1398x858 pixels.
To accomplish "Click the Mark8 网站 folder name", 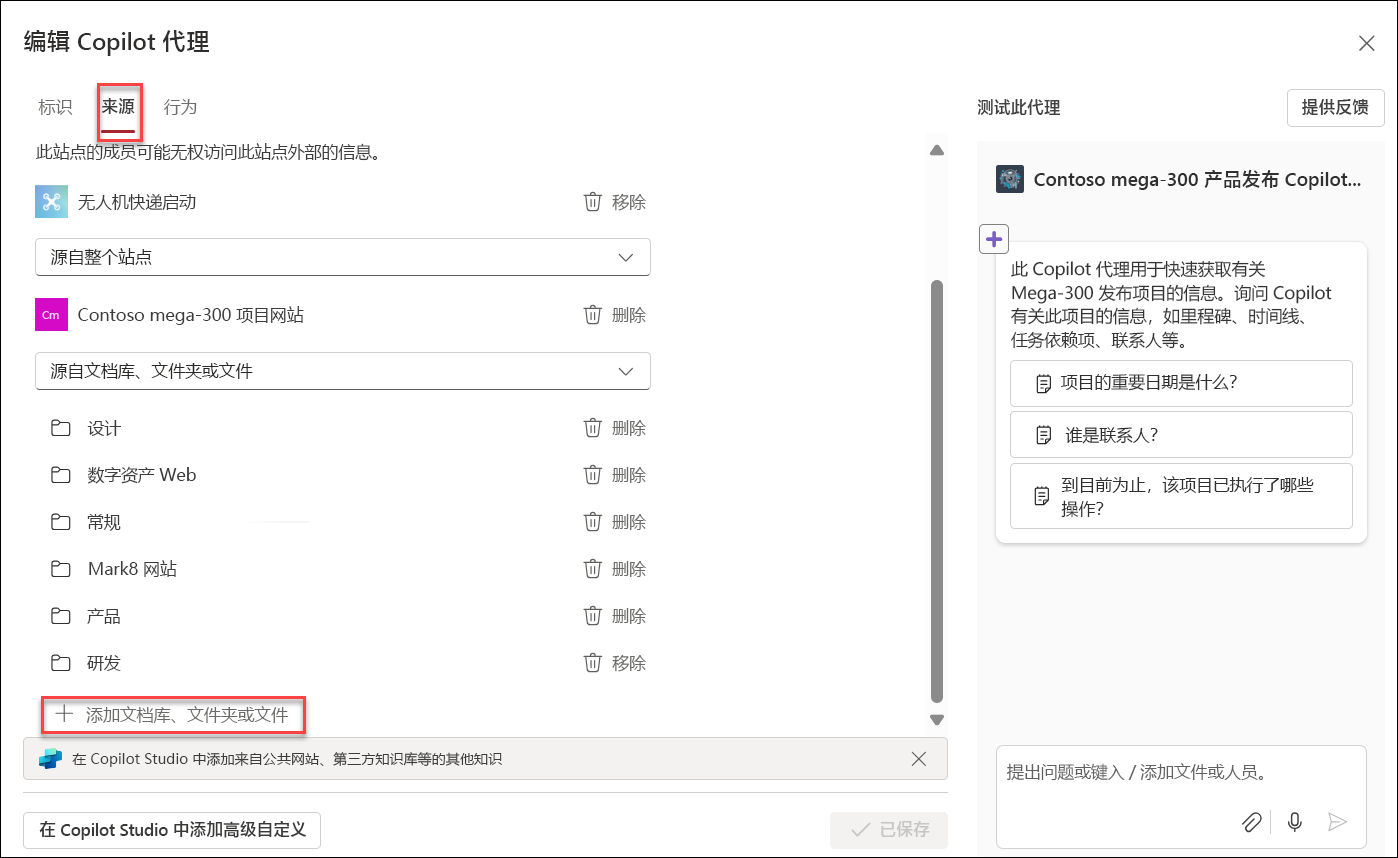I will click(x=132, y=569).
